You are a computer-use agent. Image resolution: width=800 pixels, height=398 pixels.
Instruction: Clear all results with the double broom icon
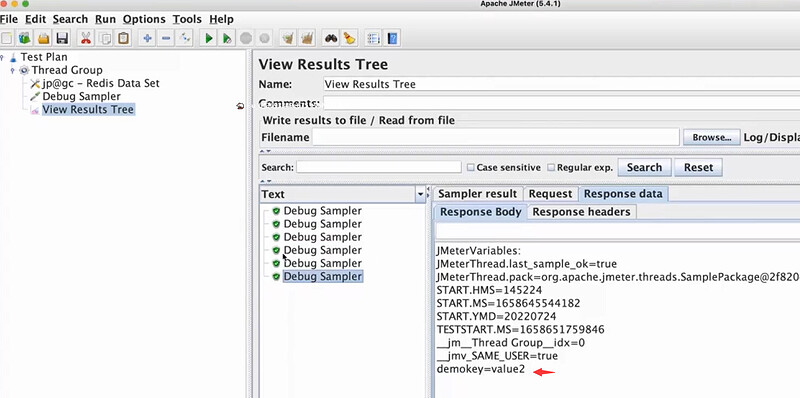tap(307, 38)
